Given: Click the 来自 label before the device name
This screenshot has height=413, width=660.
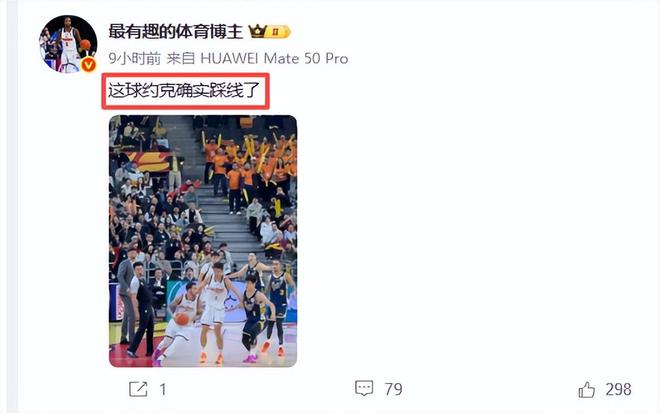Looking at the screenshot, I should pos(181,58).
